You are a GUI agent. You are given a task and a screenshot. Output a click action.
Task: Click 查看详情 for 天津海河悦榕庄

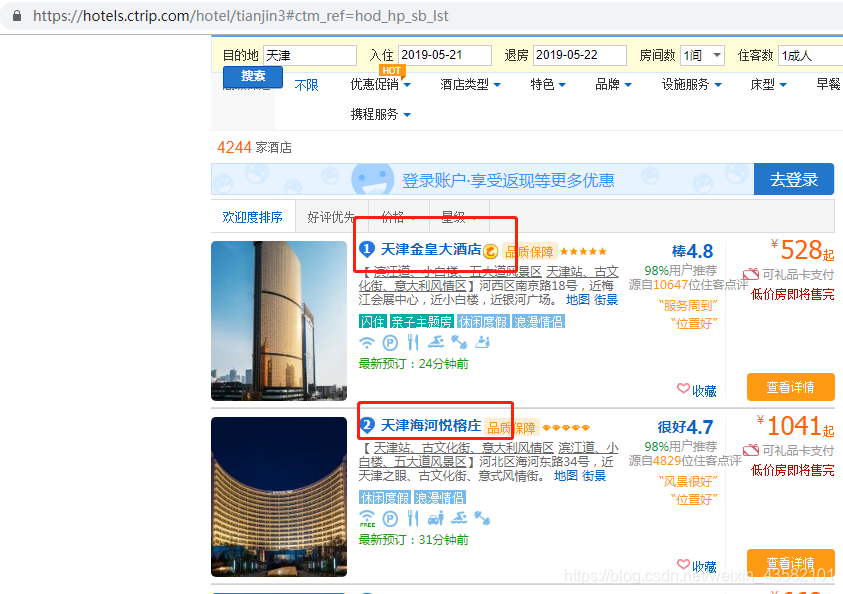[x=790, y=563]
